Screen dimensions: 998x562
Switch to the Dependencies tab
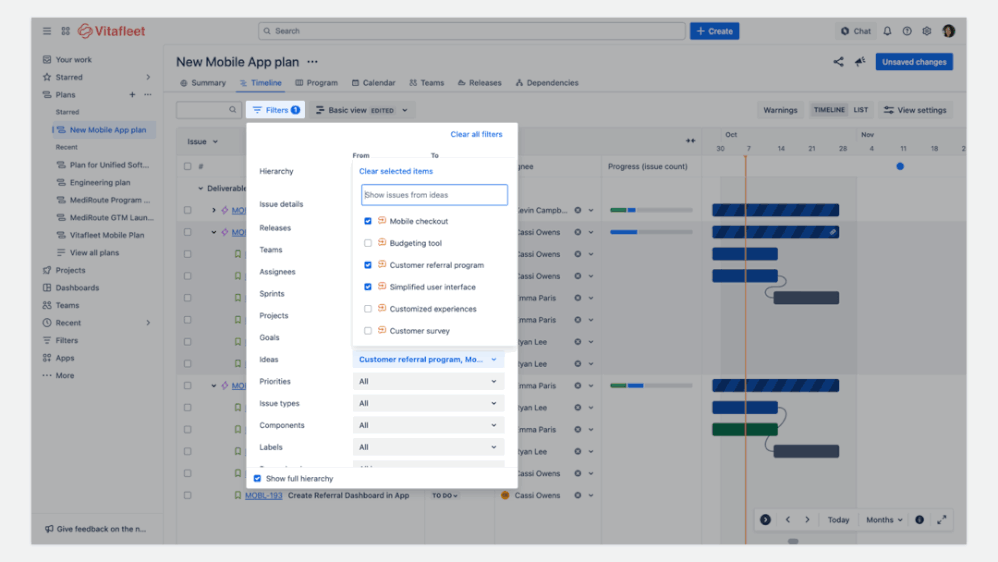tap(546, 83)
